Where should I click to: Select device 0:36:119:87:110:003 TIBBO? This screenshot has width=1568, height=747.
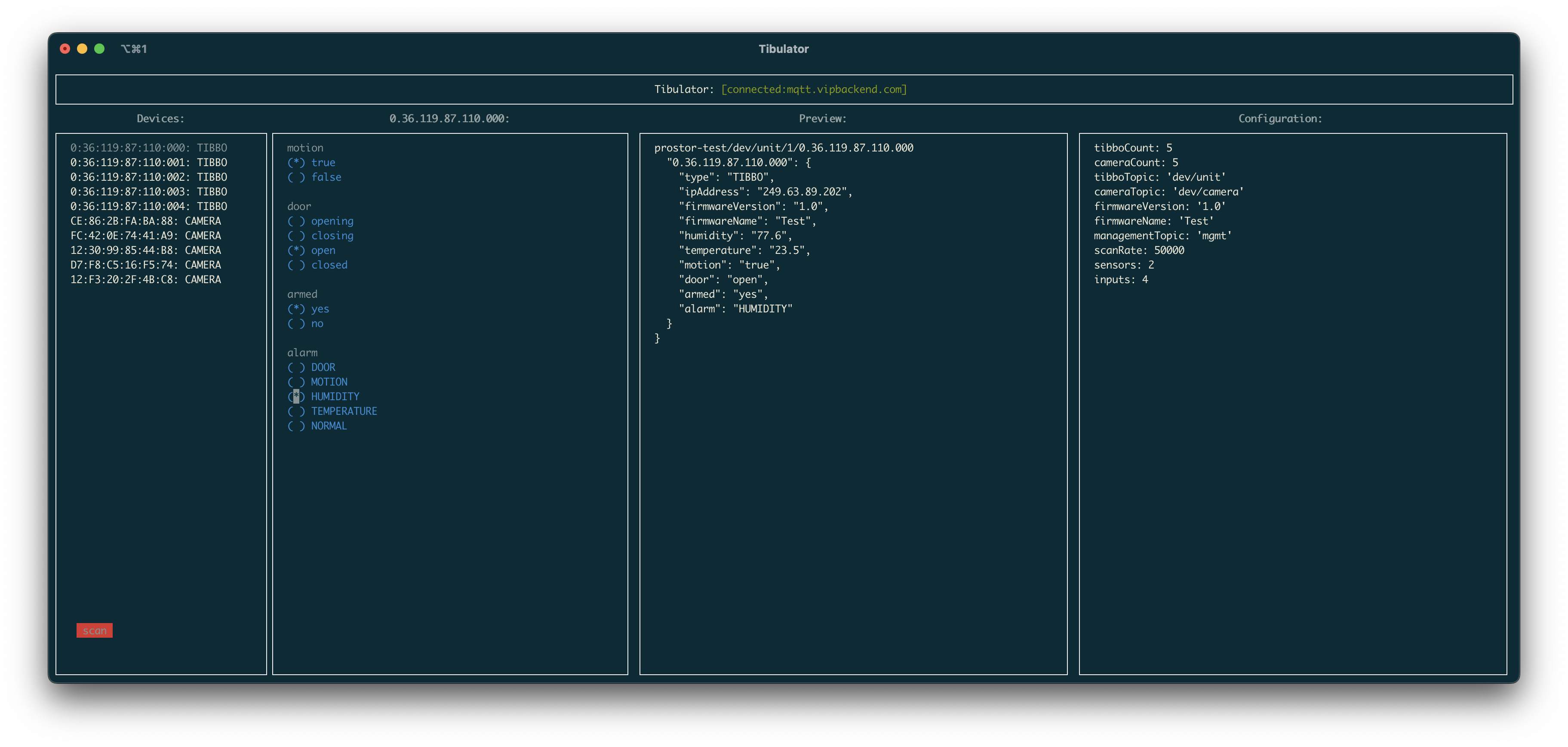pos(148,192)
